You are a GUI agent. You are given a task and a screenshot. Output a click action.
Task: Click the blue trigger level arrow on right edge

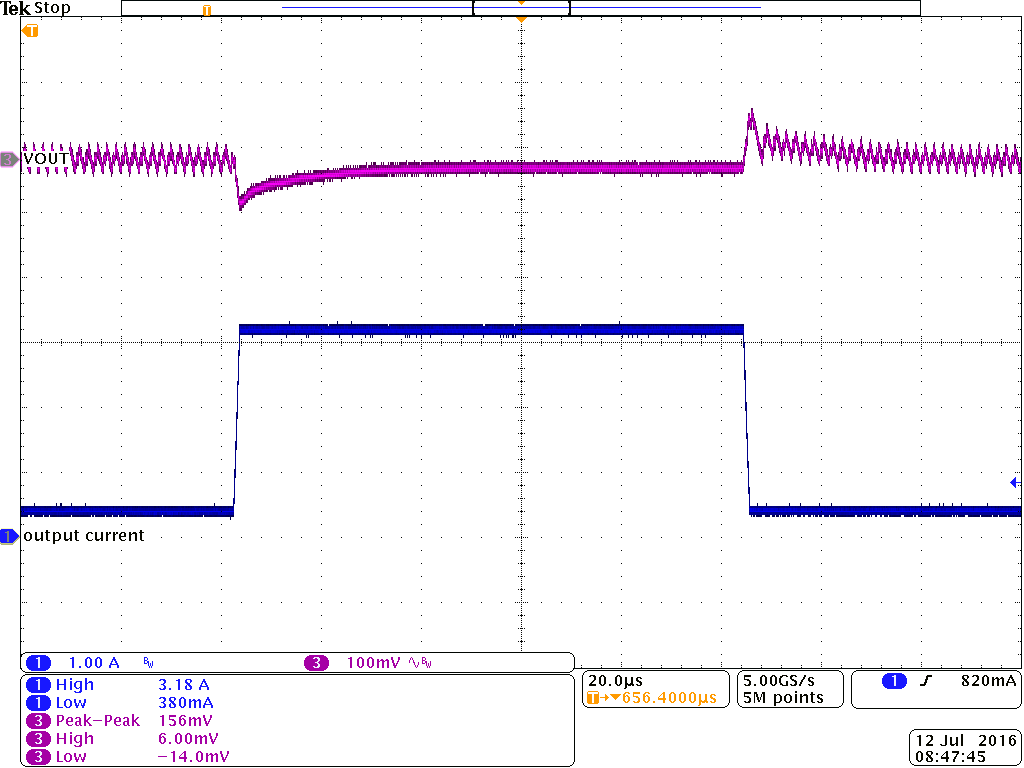point(1015,481)
